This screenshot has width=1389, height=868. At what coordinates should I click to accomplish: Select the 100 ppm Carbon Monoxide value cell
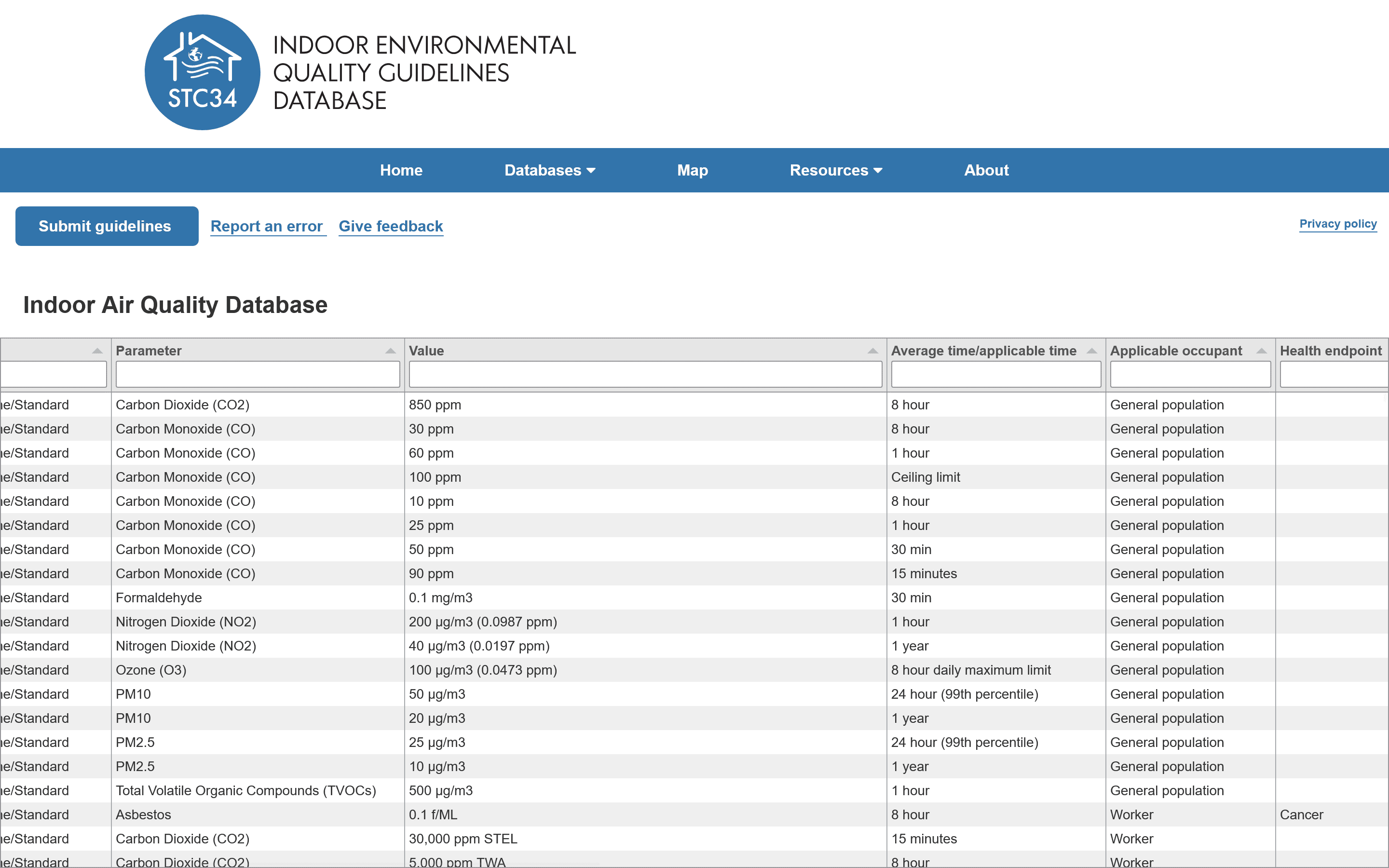645,477
